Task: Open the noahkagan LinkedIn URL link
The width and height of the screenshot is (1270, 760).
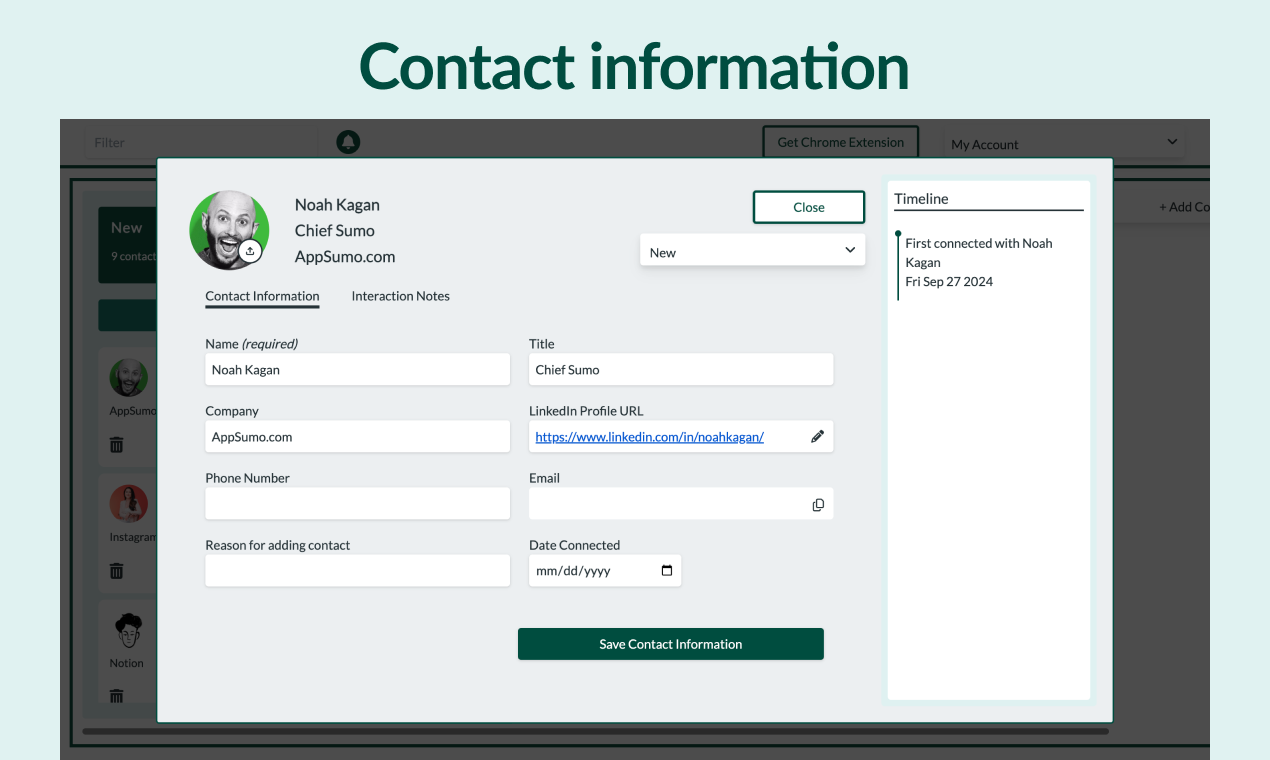Action: pyautogui.click(x=649, y=437)
